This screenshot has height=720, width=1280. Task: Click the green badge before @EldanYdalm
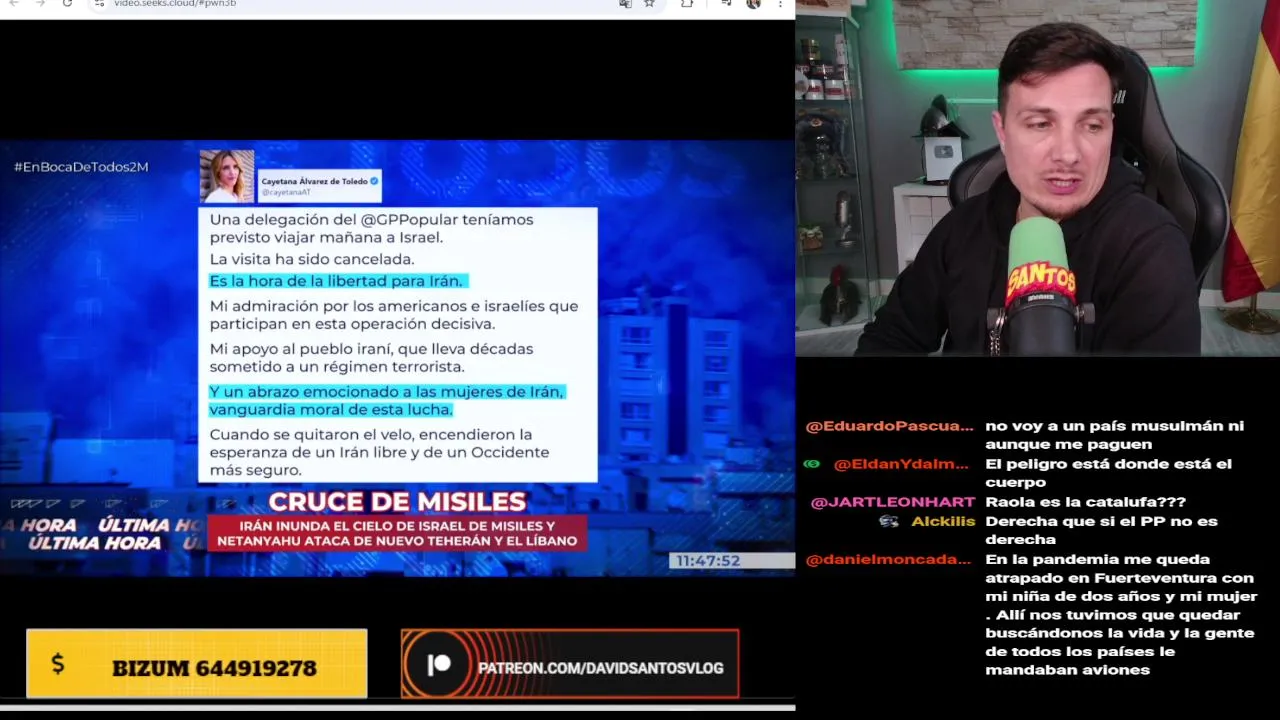coord(811,464)
